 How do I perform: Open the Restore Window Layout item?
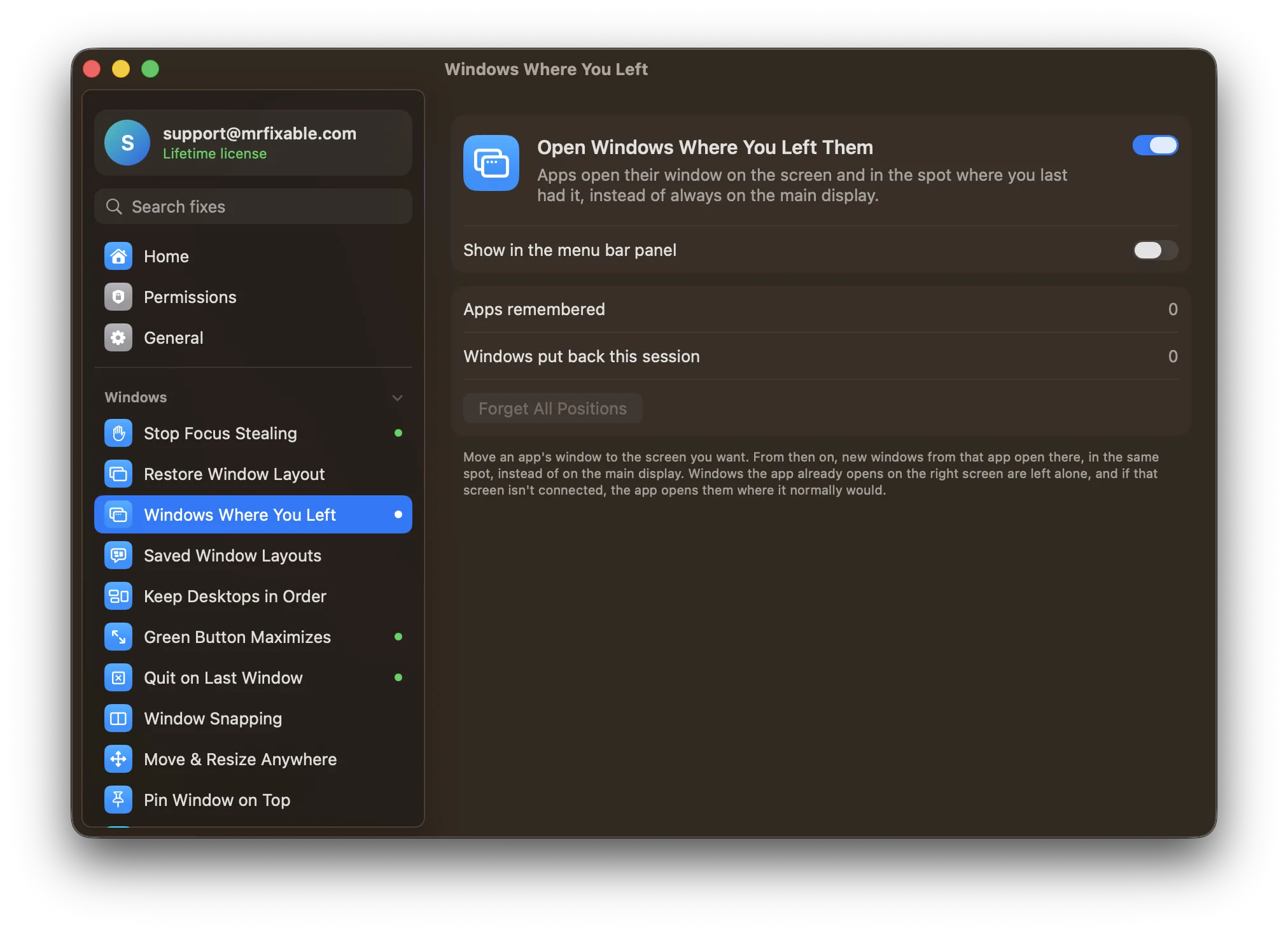[253, 474]
